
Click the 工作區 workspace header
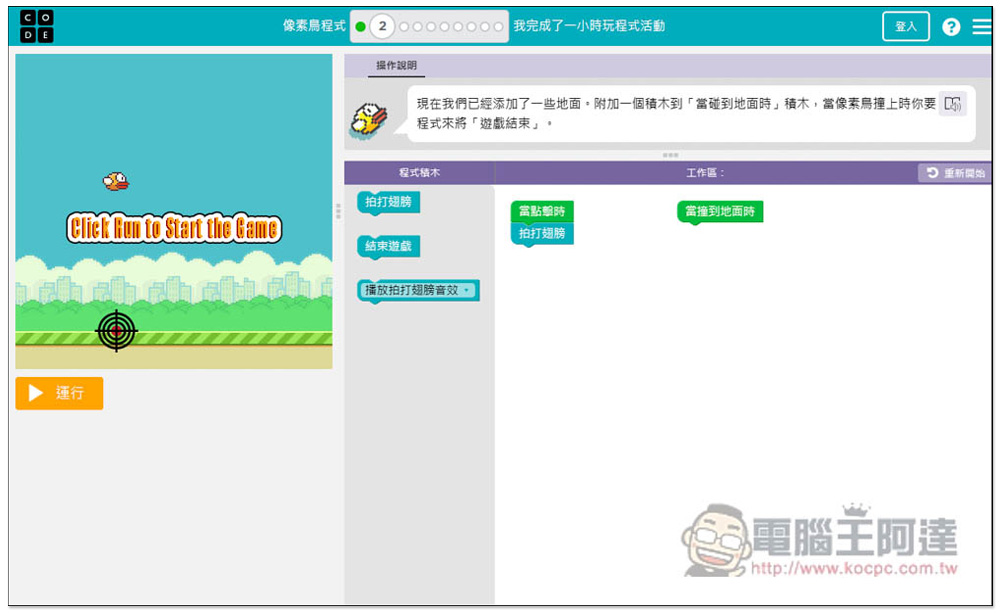click(x=705, y=173)
